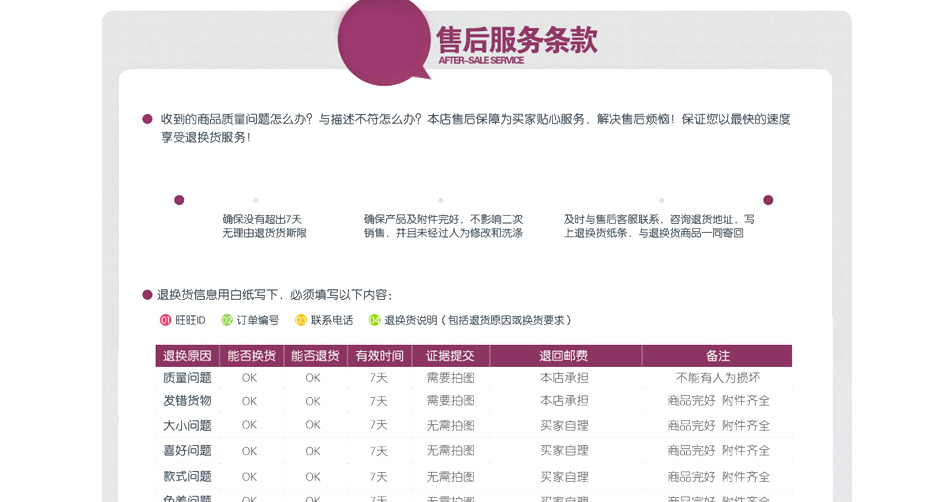950x502 pixels.
Task: Click the green 04 number badge
Action: coord(374,320)
